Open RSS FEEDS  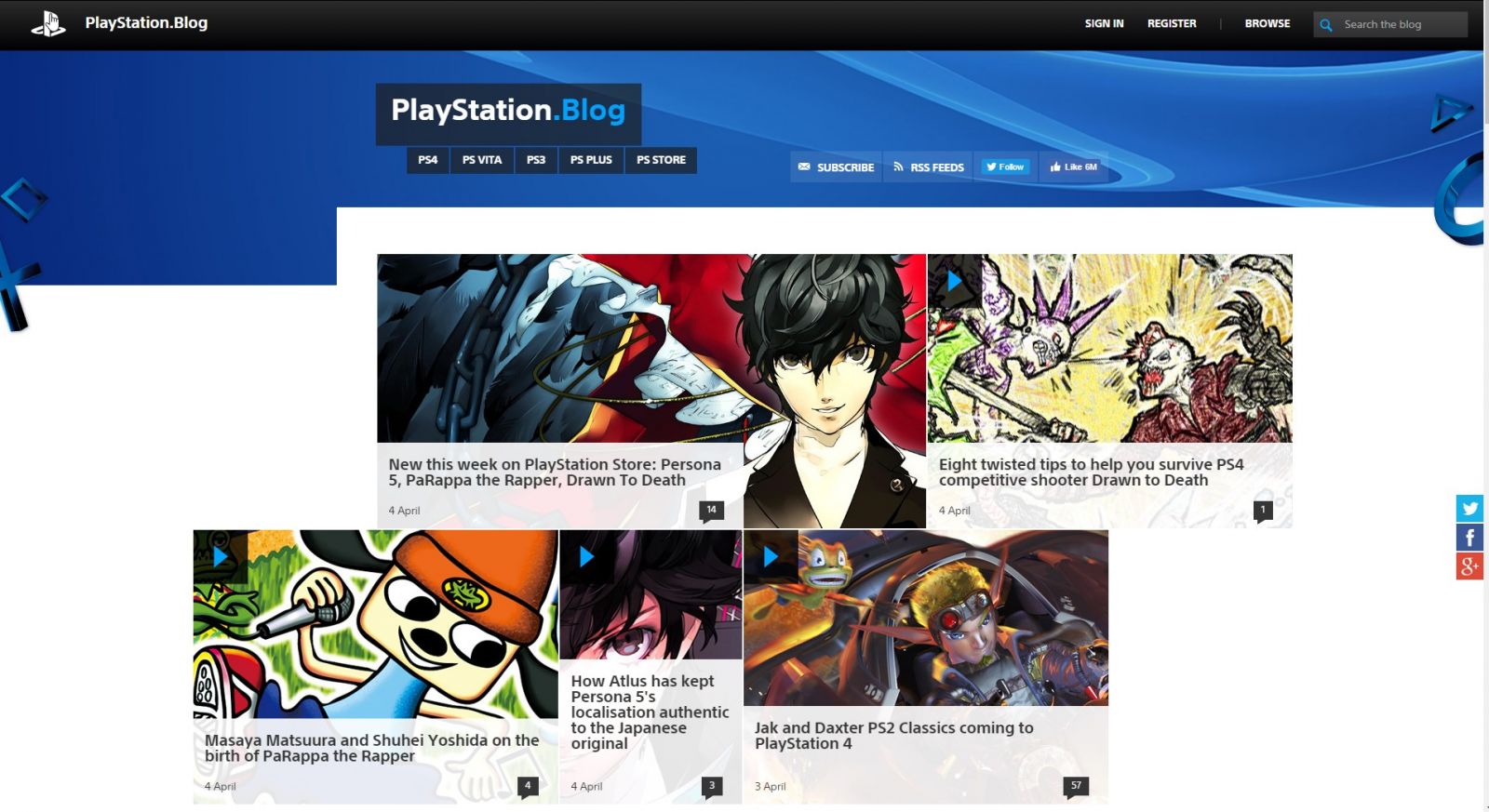(928, 167)
